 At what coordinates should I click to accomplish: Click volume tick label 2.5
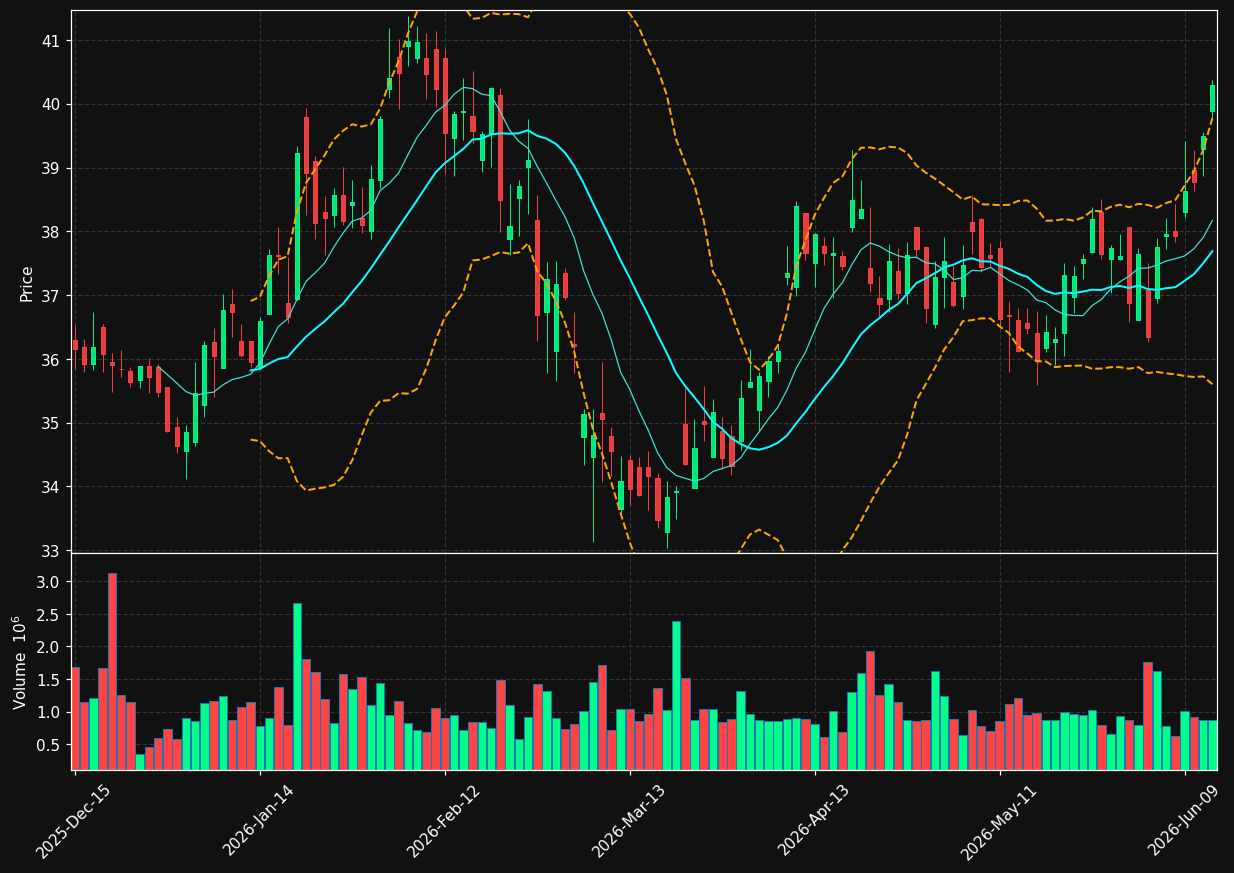[49, 615]
